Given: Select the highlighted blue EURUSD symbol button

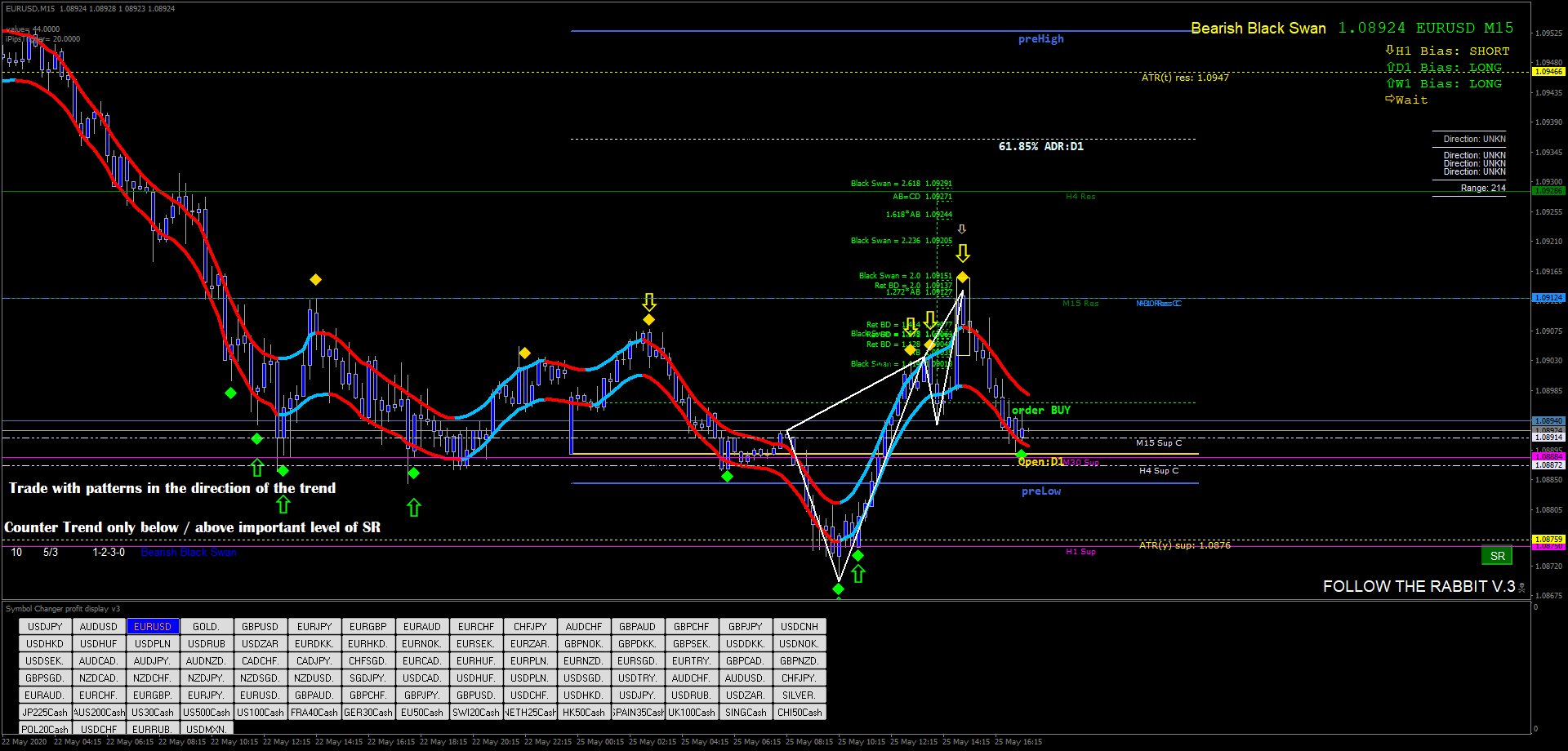Looking at the screenshot, I should coord(153,626).
